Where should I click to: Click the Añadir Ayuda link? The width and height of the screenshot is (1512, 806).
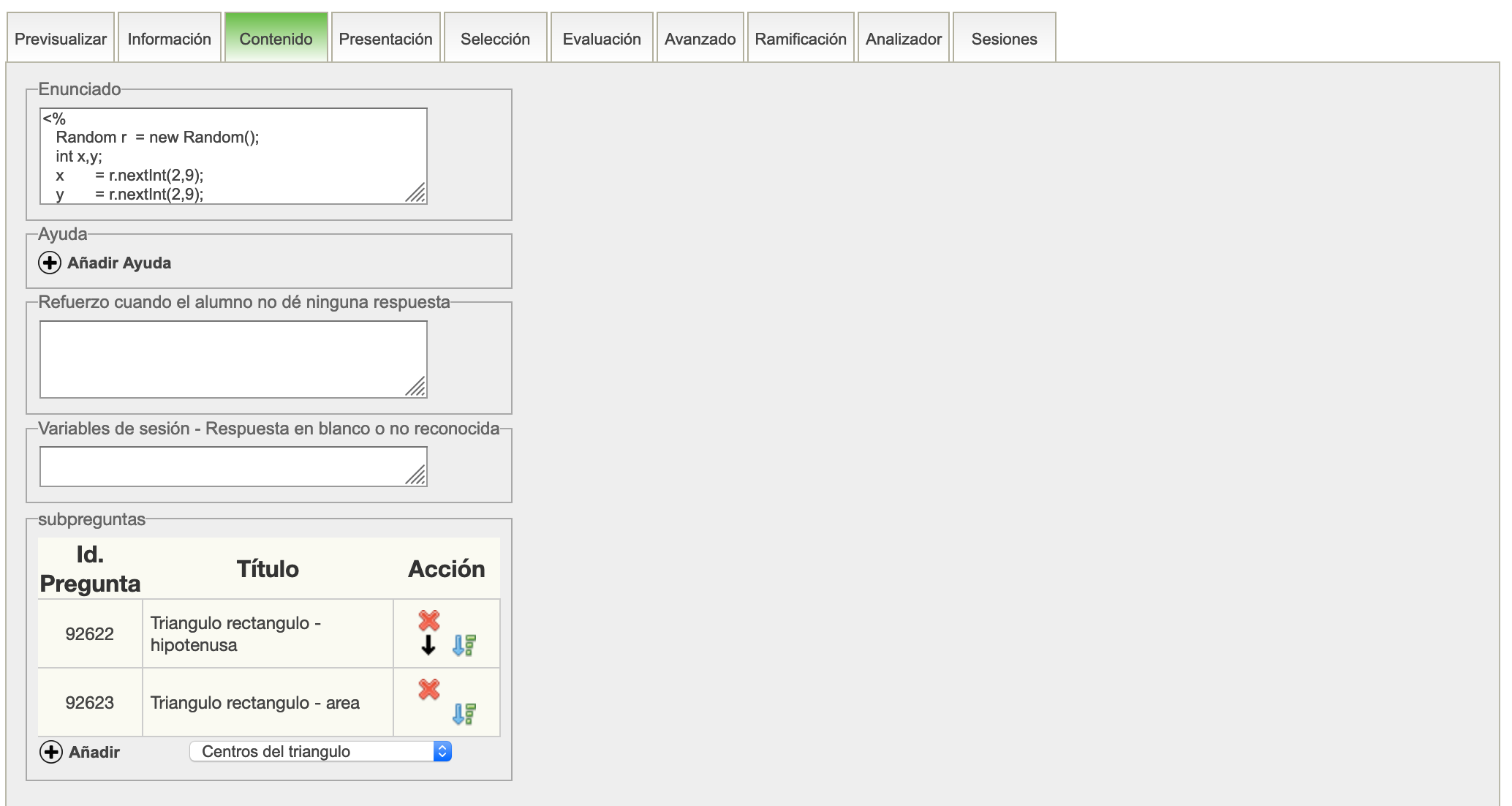119,263
